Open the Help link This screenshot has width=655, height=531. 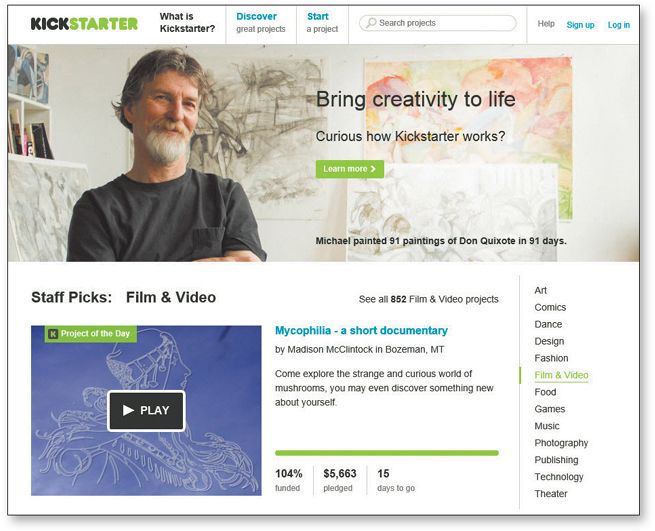[x=546, y=24]
